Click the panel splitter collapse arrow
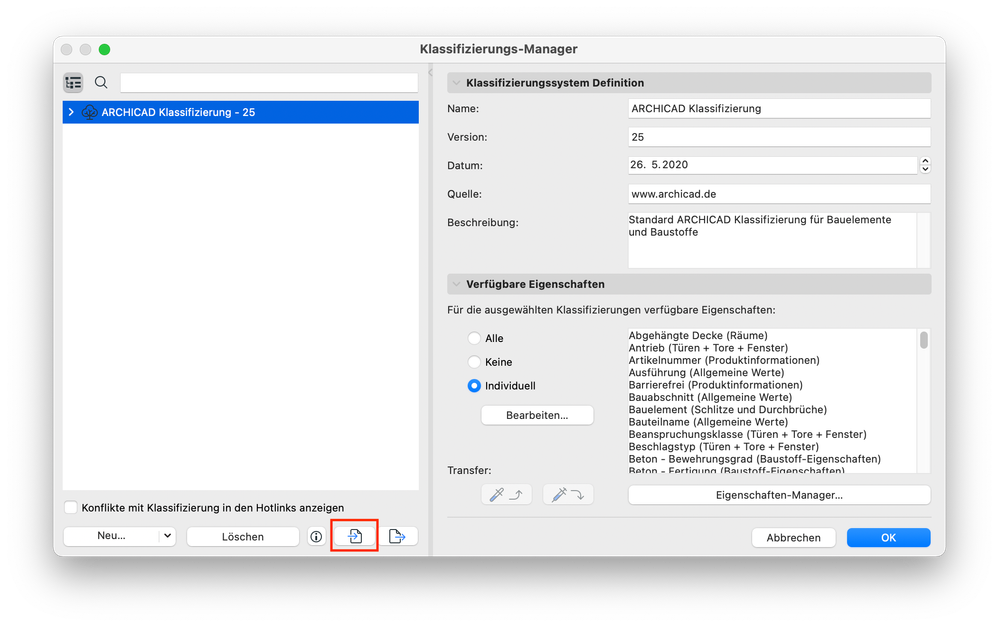Screen dimensions: 999x627 pyautogui.click(x=431, y=73)
